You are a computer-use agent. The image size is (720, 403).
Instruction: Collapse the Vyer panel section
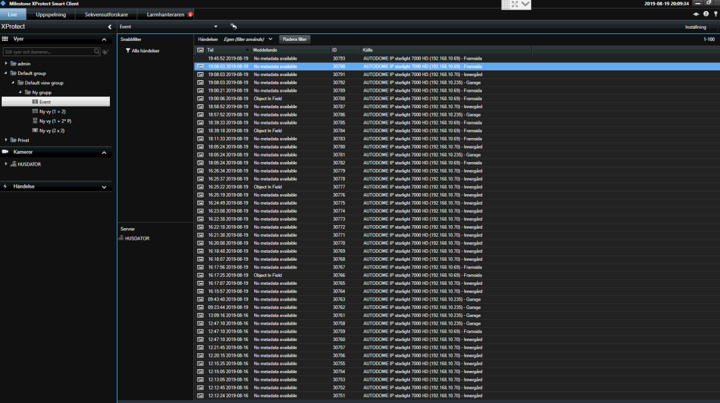(104, 40)
